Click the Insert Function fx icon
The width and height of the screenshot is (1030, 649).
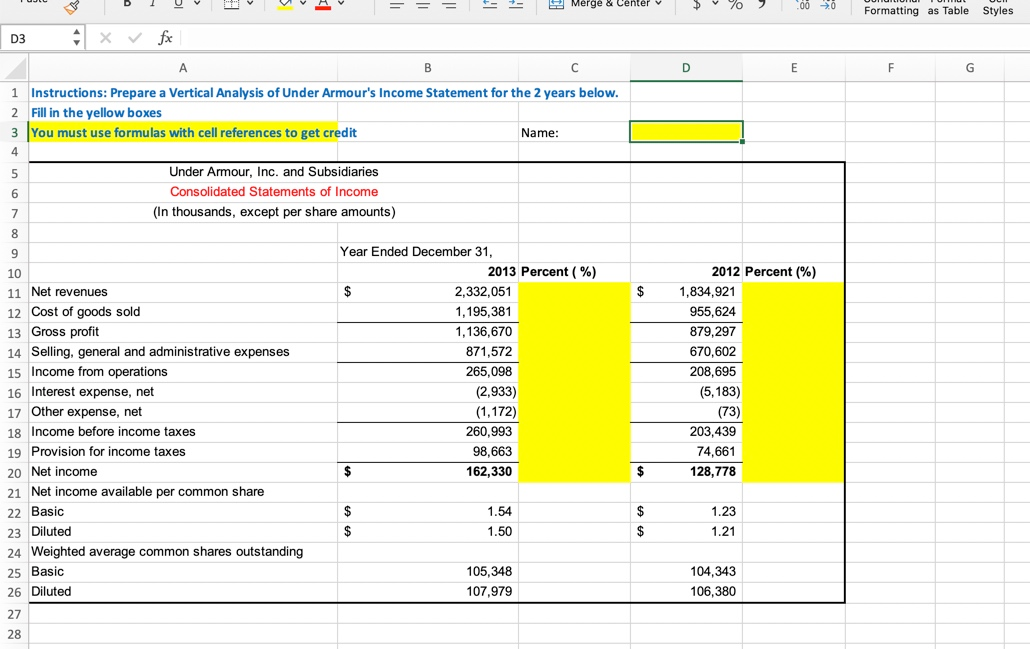pos(163,37)
